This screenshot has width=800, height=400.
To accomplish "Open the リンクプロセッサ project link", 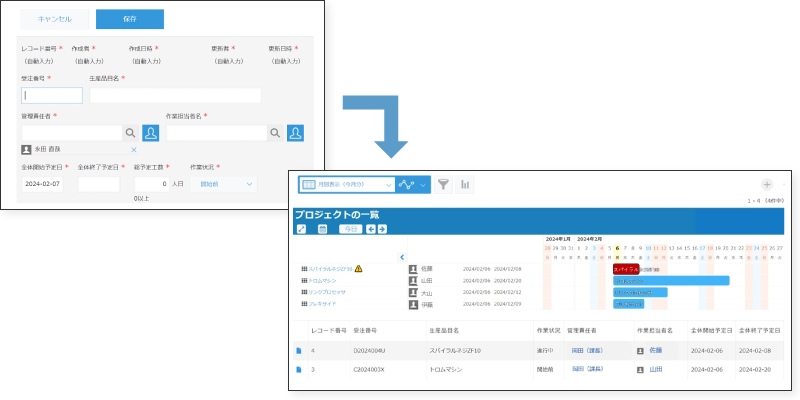I will [327, 292].
